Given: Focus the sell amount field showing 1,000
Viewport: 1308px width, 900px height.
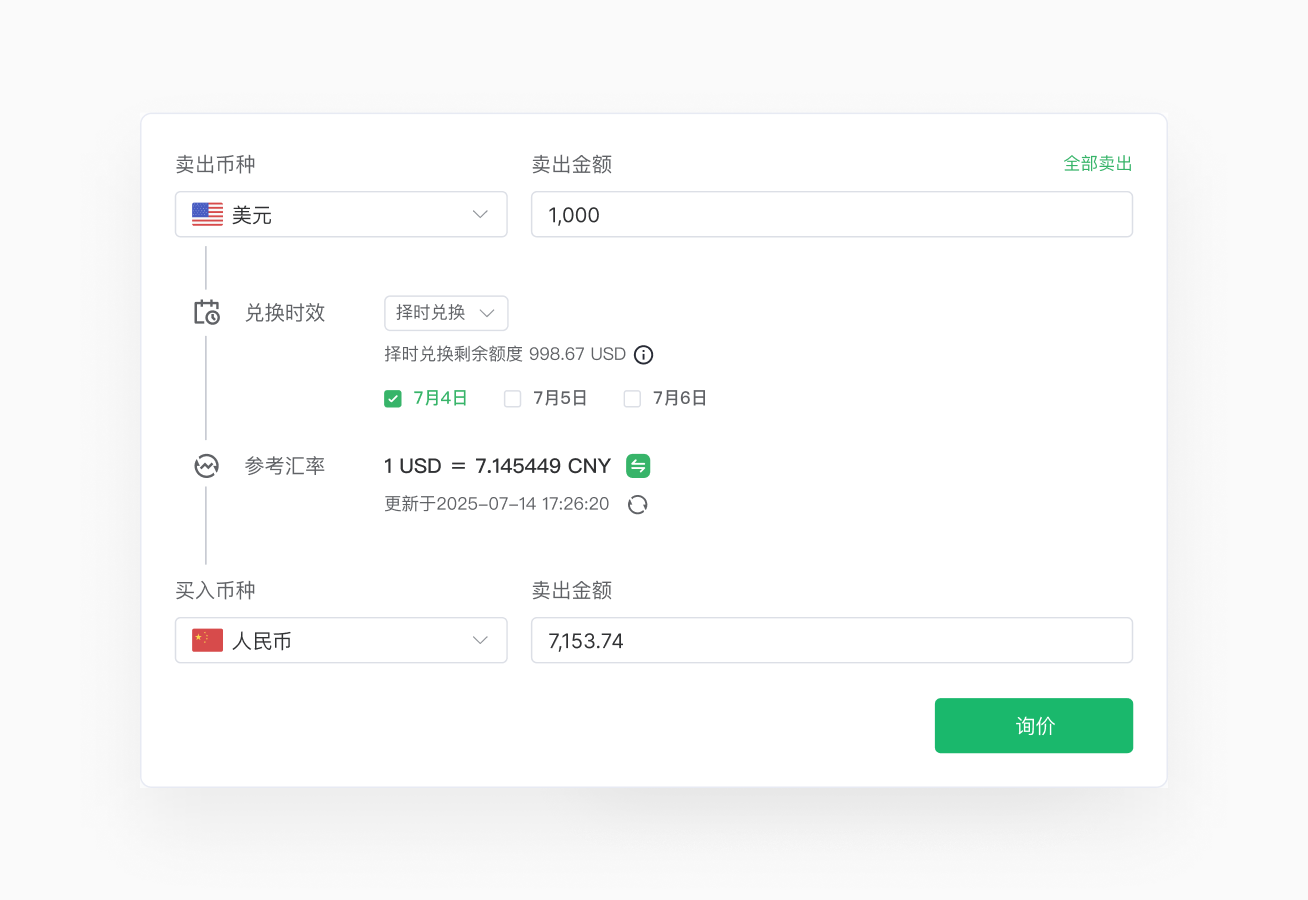Looking at the screenshot, I should [831, 215].
